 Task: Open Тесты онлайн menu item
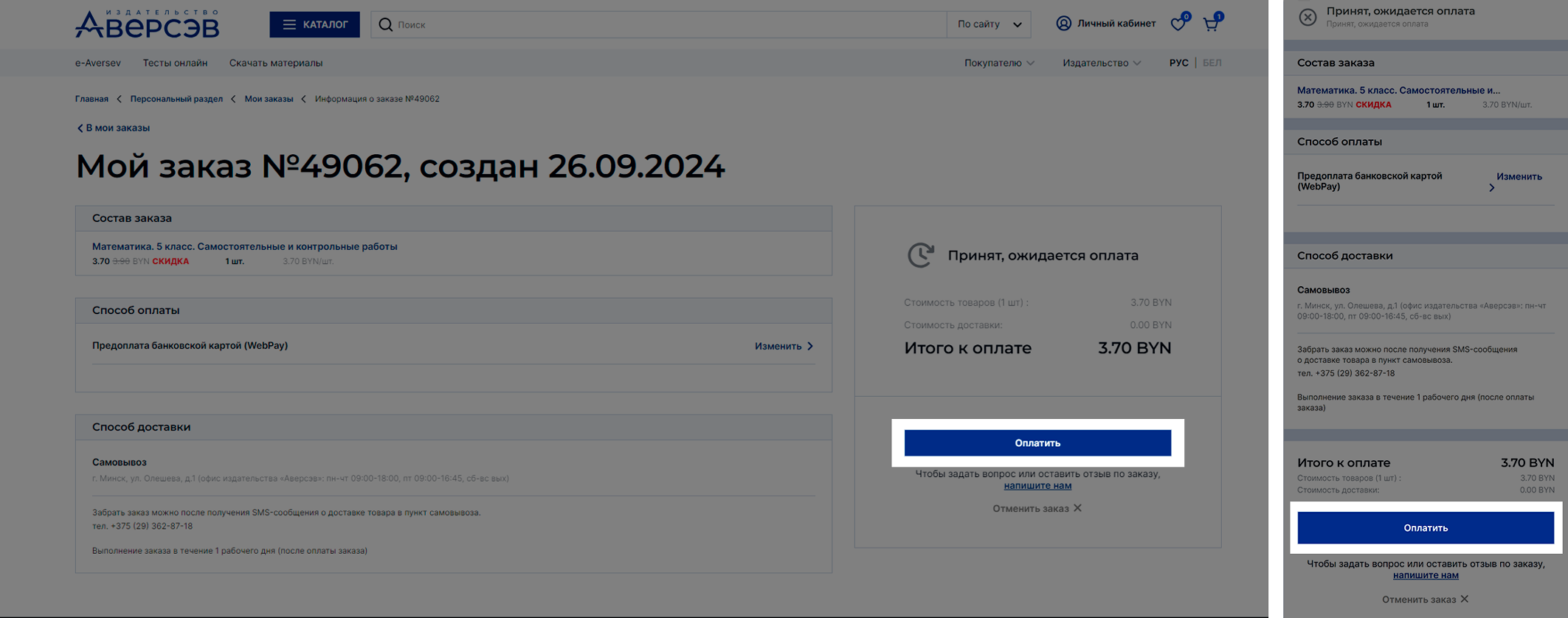175,63
